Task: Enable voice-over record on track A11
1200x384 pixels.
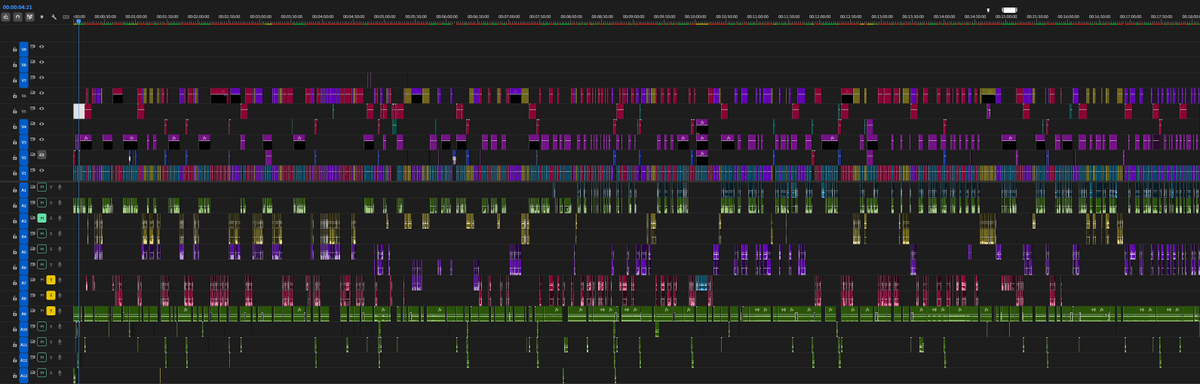Action: (x=59, y=343)
